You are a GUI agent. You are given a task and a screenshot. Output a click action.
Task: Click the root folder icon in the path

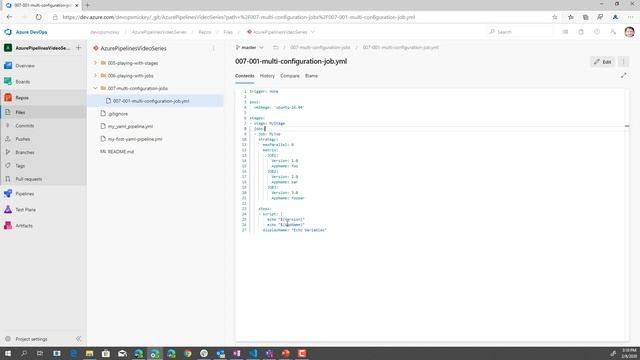[276, 47]
